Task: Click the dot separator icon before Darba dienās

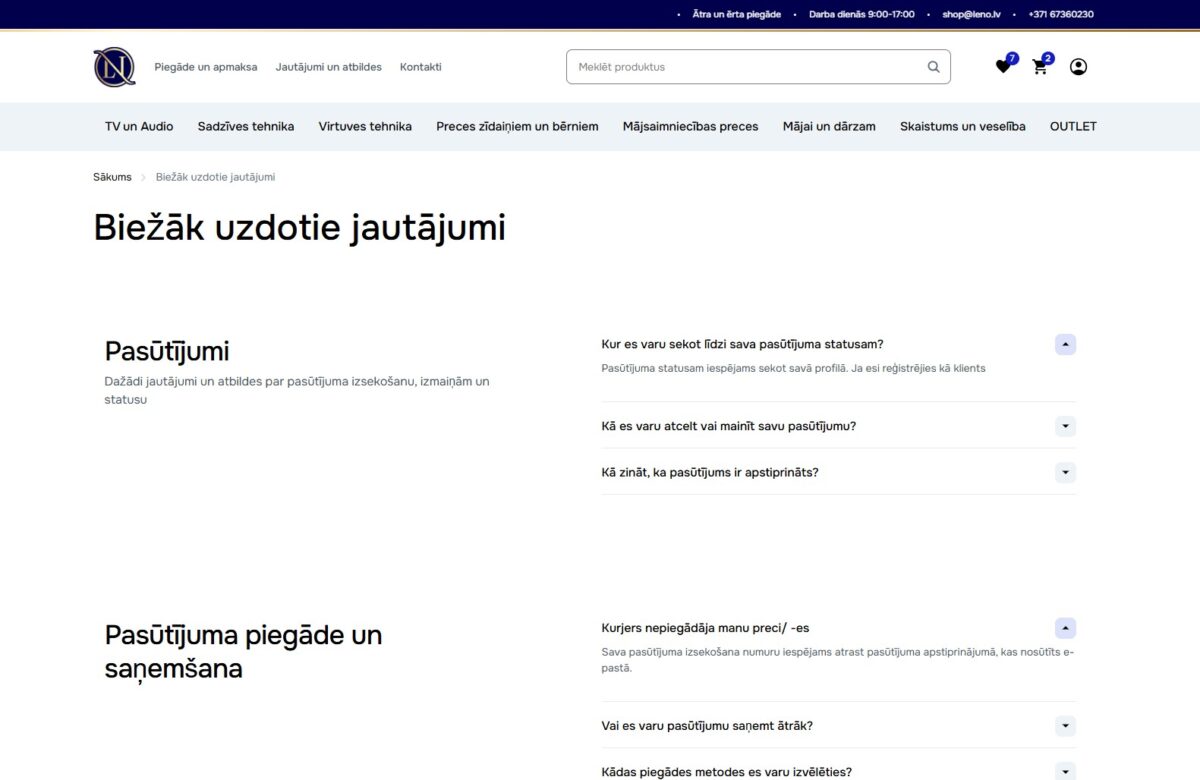Action: (x=795, y=14)
